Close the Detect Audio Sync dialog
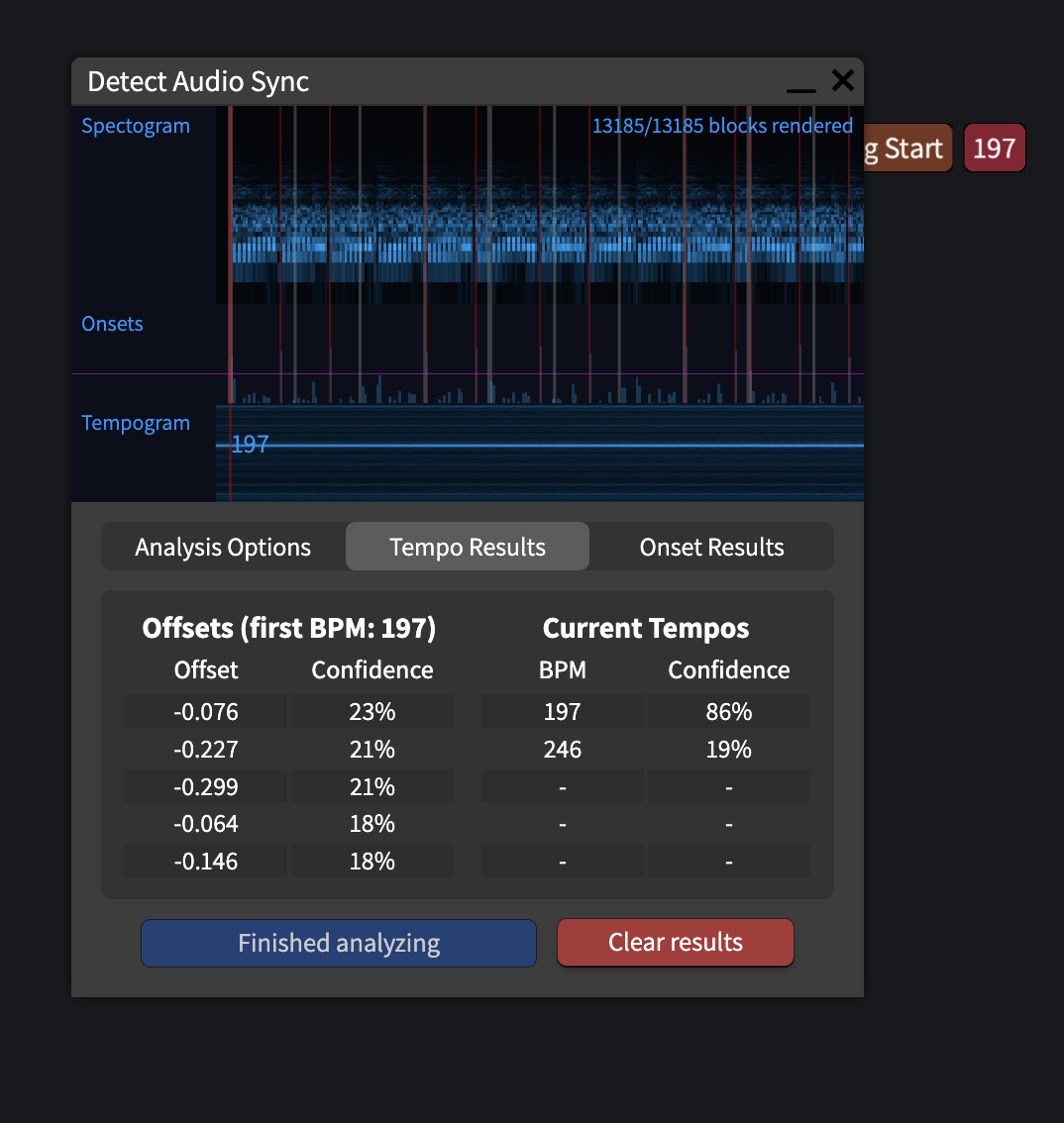 843,80
